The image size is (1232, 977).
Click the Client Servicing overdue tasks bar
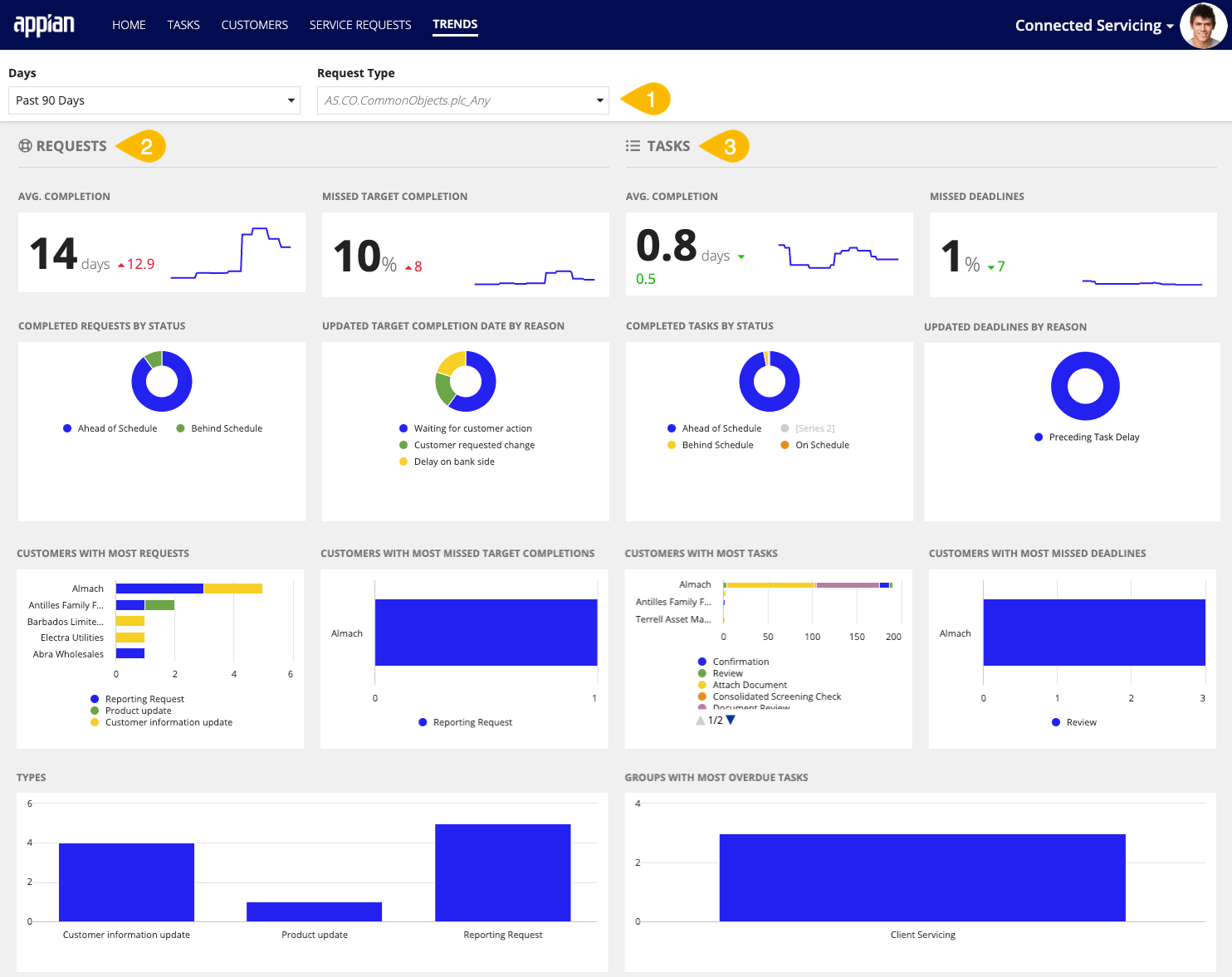[922, 877]
